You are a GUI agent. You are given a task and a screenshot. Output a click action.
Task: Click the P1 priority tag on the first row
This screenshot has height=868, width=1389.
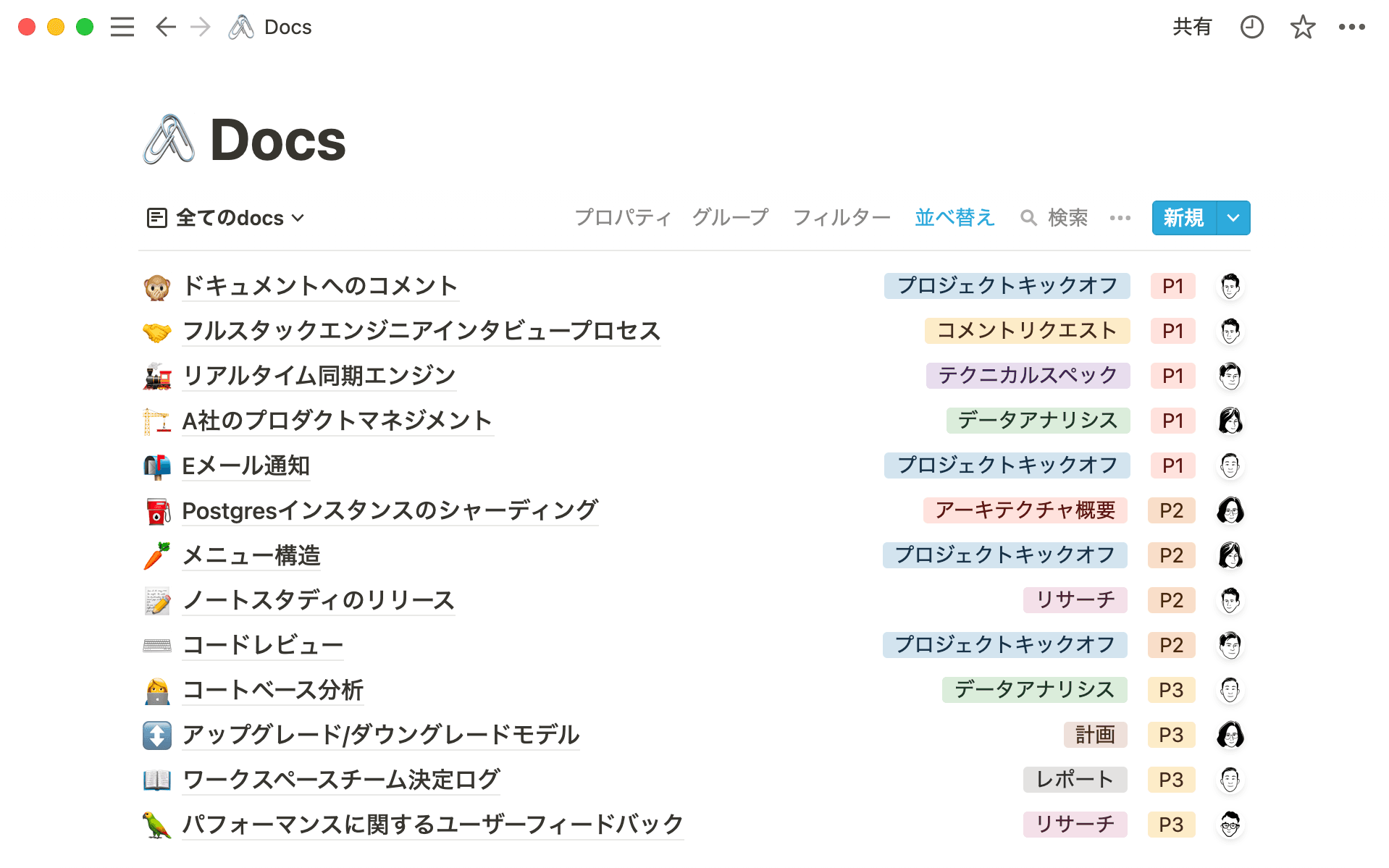tap(1172, 286)
